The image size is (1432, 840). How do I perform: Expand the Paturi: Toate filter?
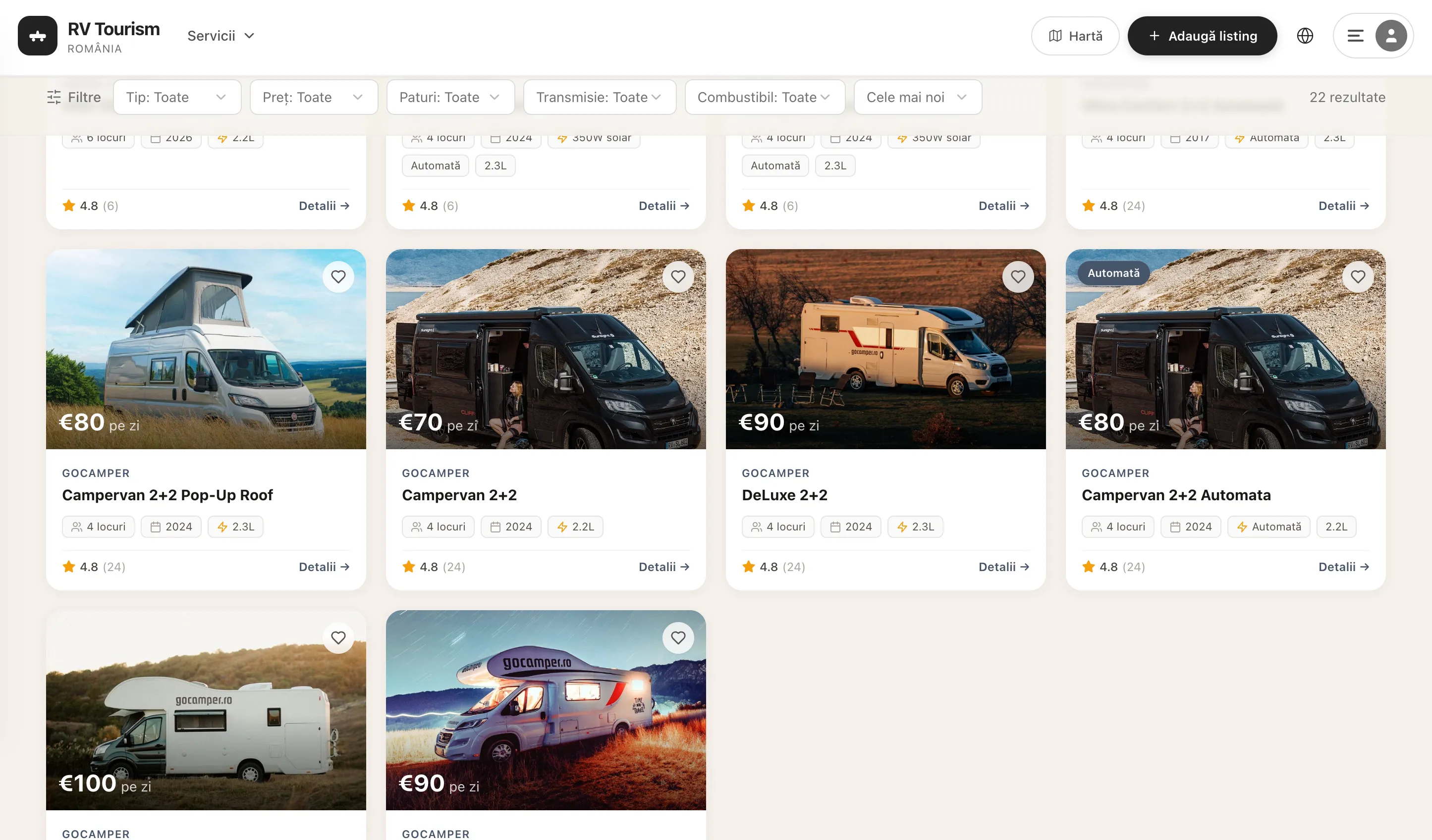[450, 97]
